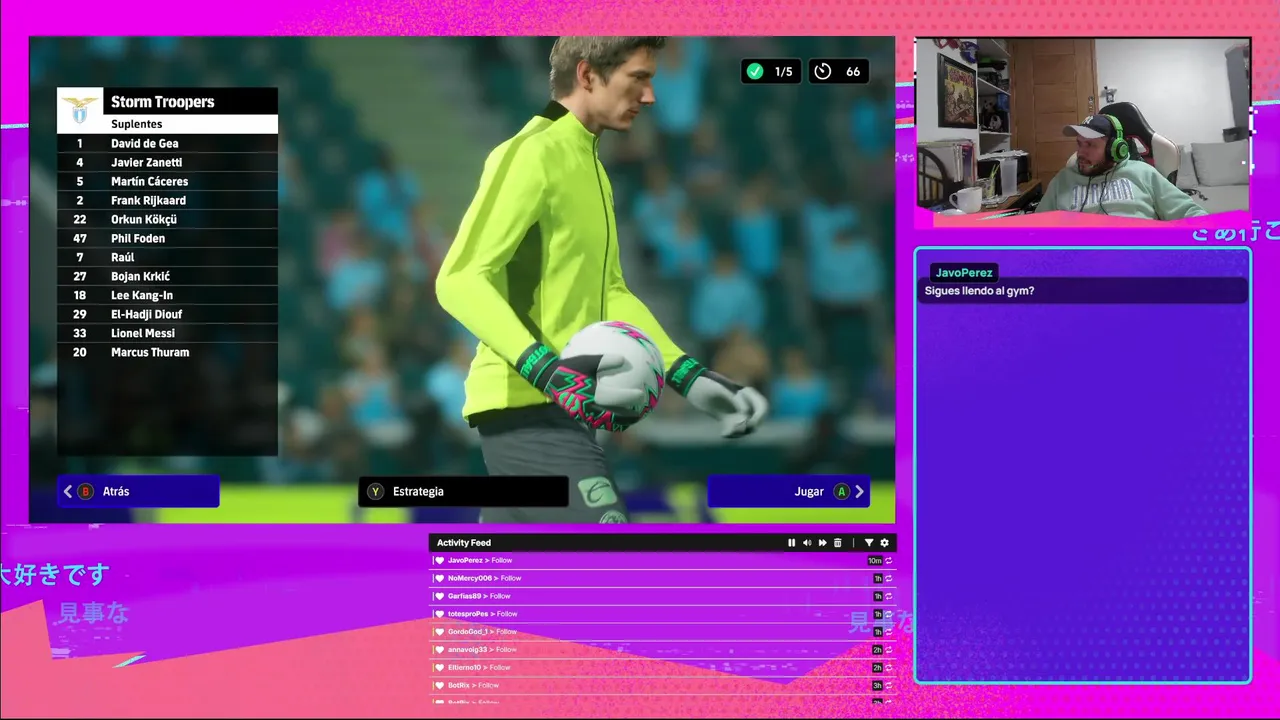Click the NoMercy006 > Follow entry text
The image size is (1280, 720).
(x=484, y=578)
